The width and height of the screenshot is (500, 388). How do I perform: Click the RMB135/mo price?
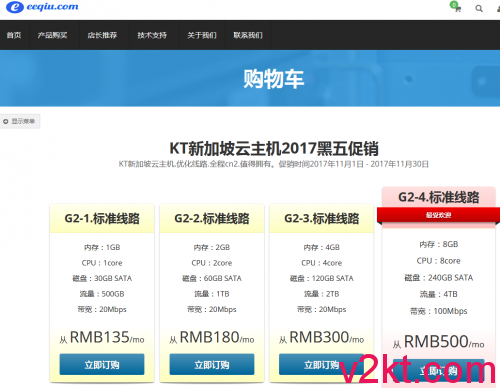click(102, 337)
